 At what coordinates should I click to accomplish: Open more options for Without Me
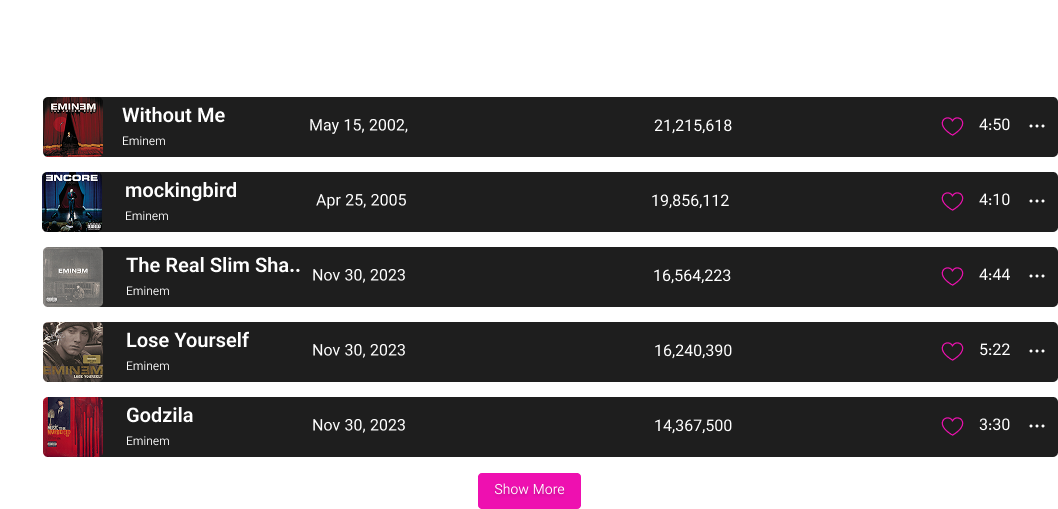tap(1037, 126)
